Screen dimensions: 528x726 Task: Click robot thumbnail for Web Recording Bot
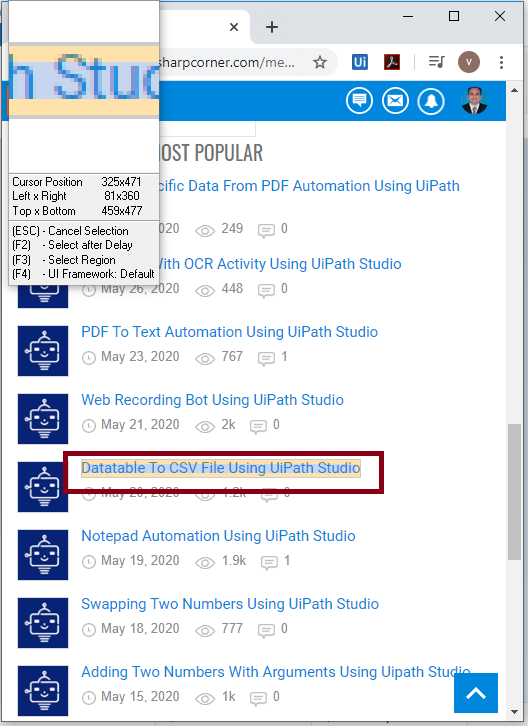tap(43, 419)
